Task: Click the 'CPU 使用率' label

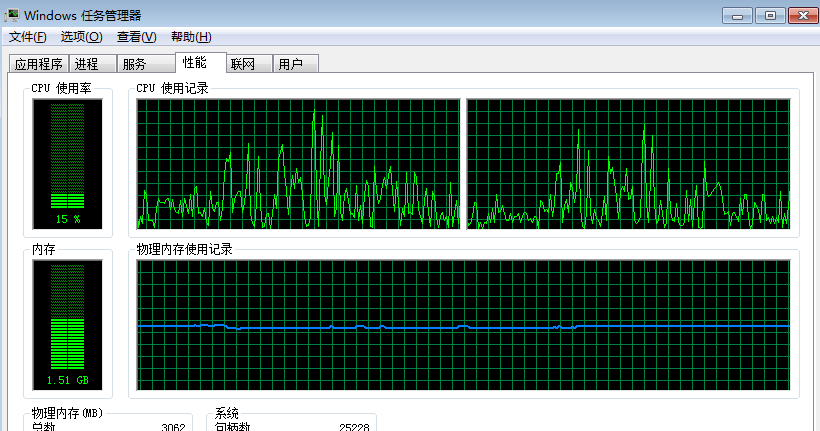Action: coord(61,88)
